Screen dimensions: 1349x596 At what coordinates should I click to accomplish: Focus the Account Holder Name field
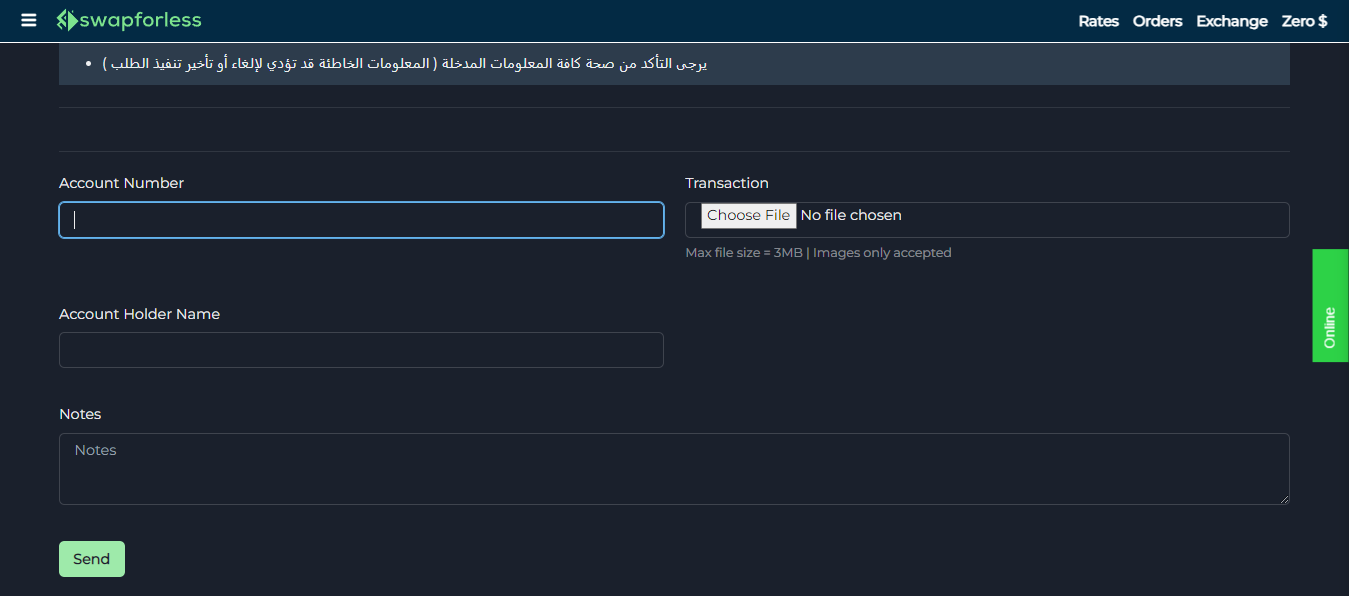point(360,350)
